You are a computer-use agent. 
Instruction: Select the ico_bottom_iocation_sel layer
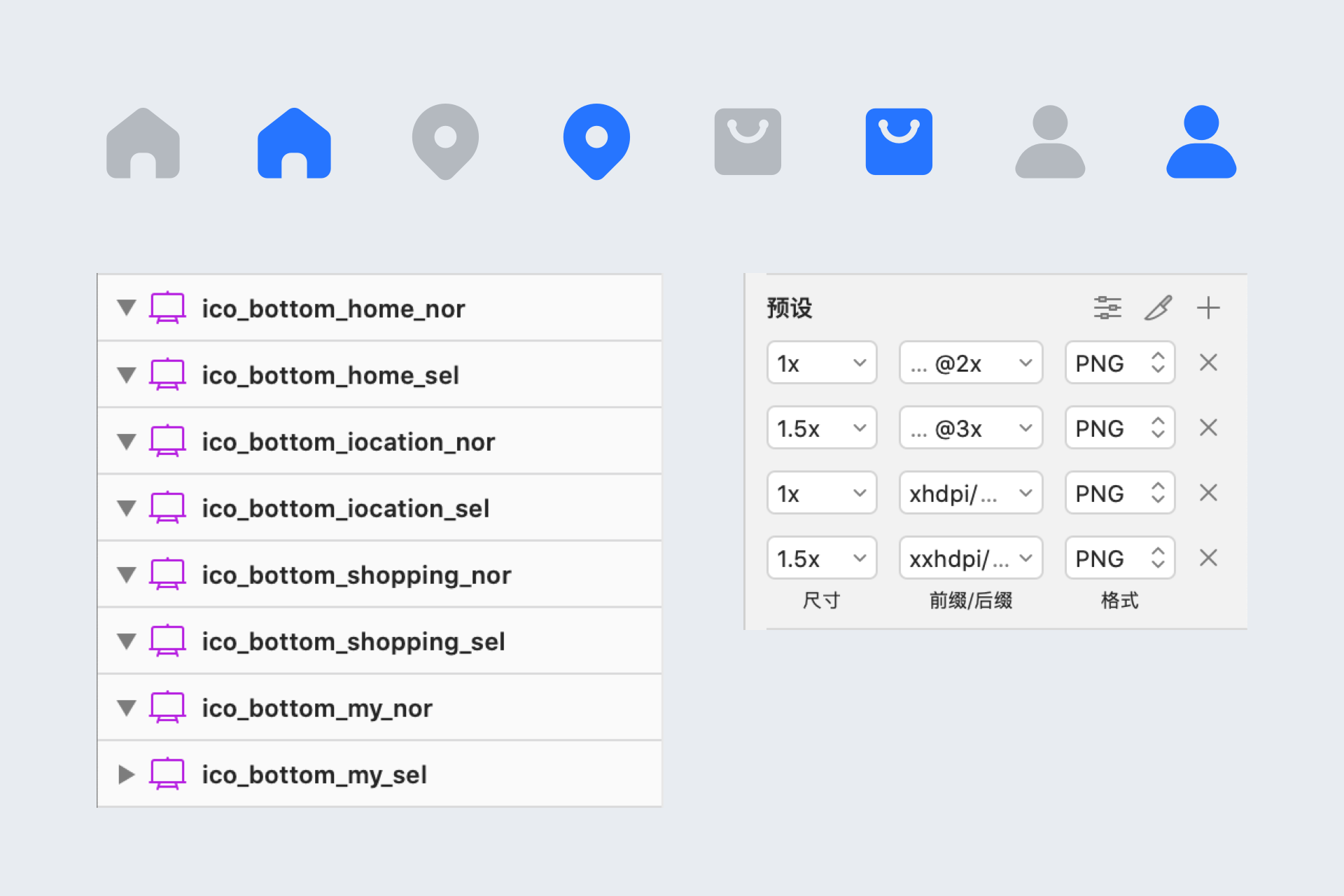(346, 508)
